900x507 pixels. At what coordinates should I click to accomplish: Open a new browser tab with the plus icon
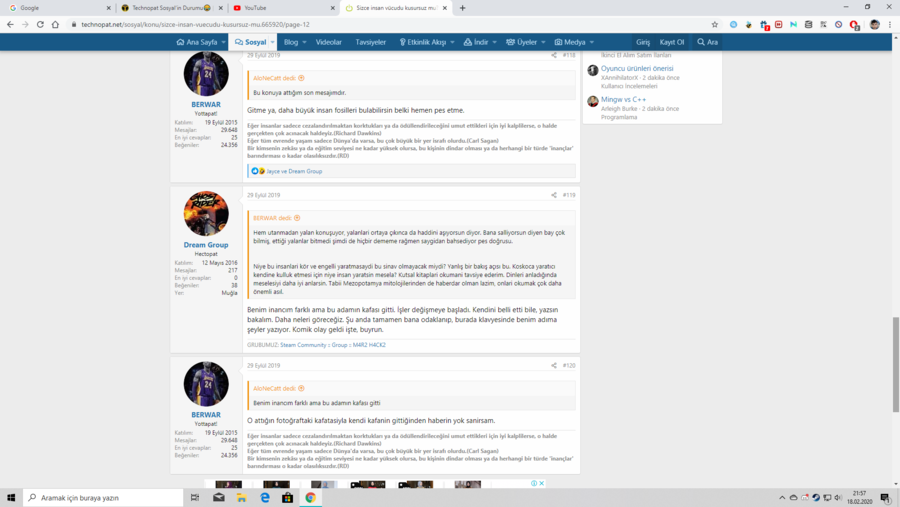463,8
